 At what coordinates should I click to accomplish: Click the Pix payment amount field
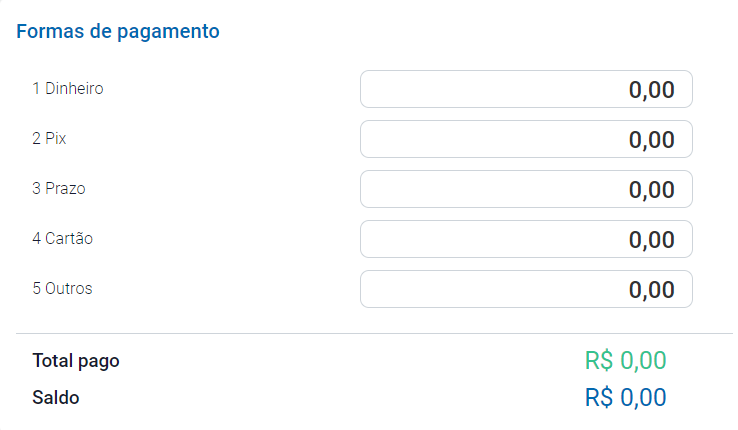[526, 139]
